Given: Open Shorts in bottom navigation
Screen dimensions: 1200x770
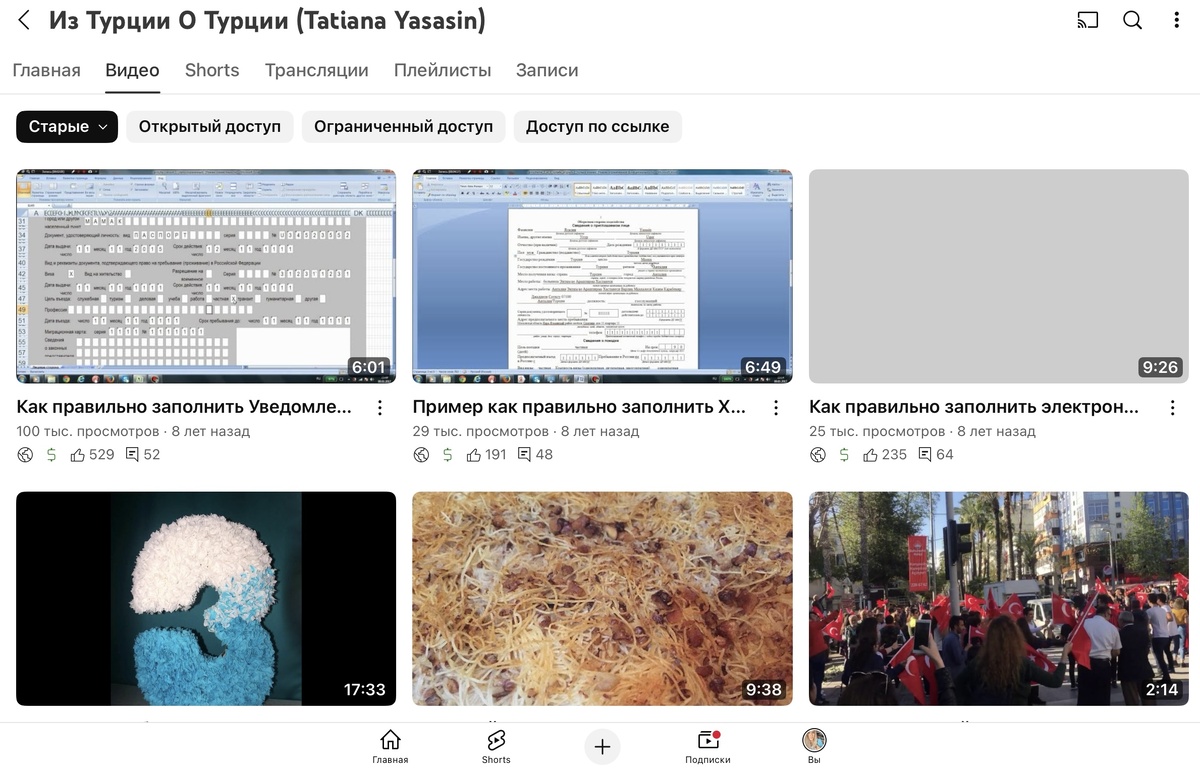Looking at the screenshot, I should point(496,746).
